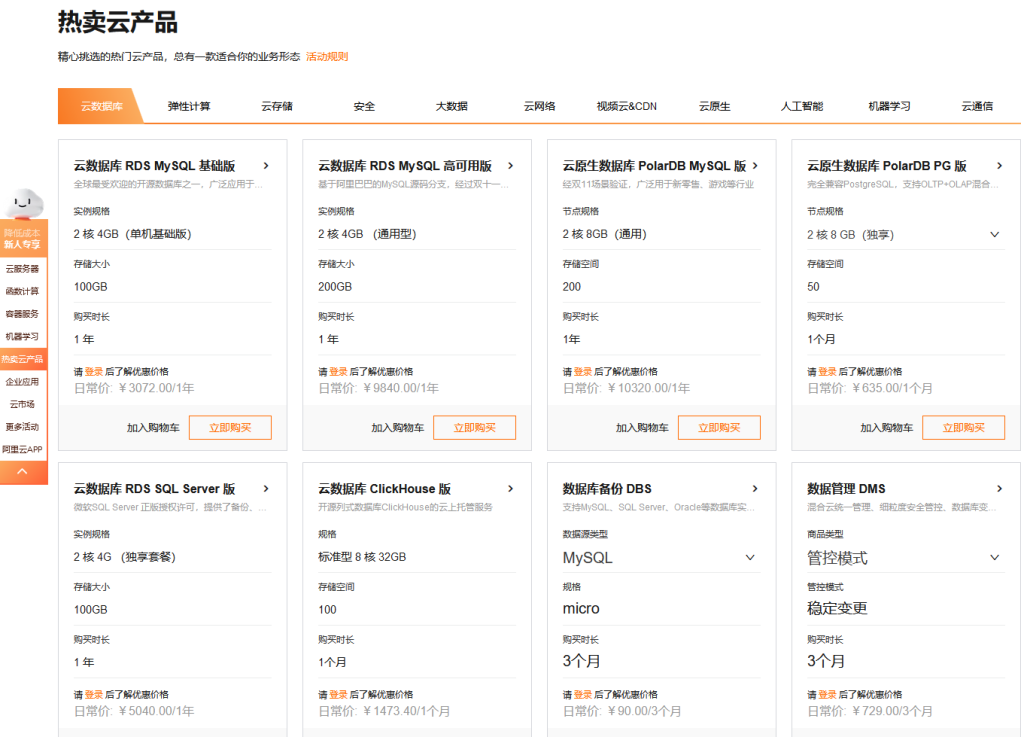Click 登录 link in 数据管理 DMS card
1024x737 pixels.
coord(827,695)
